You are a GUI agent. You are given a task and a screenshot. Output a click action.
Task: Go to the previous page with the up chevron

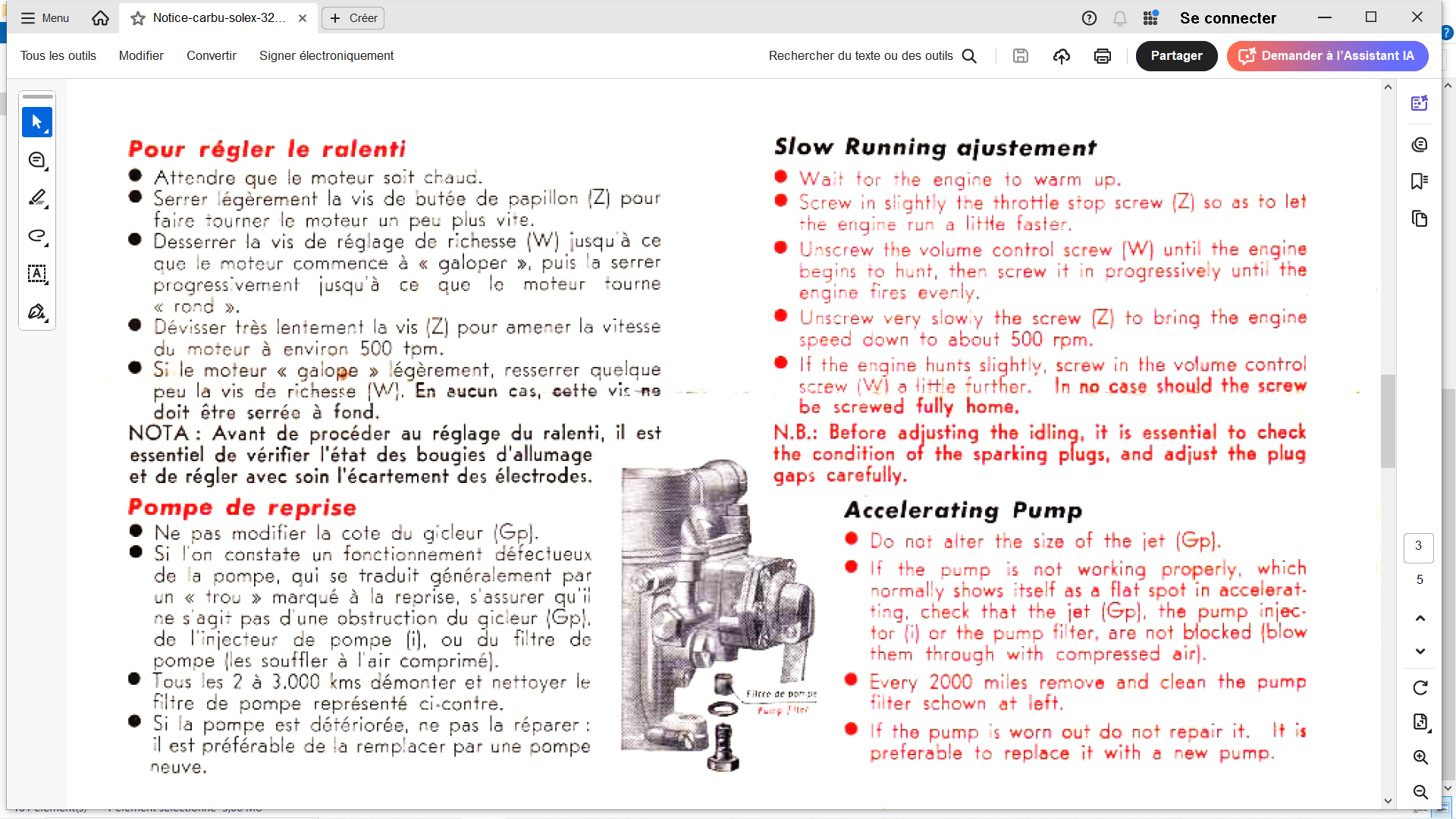click(x=1420, y=618)
